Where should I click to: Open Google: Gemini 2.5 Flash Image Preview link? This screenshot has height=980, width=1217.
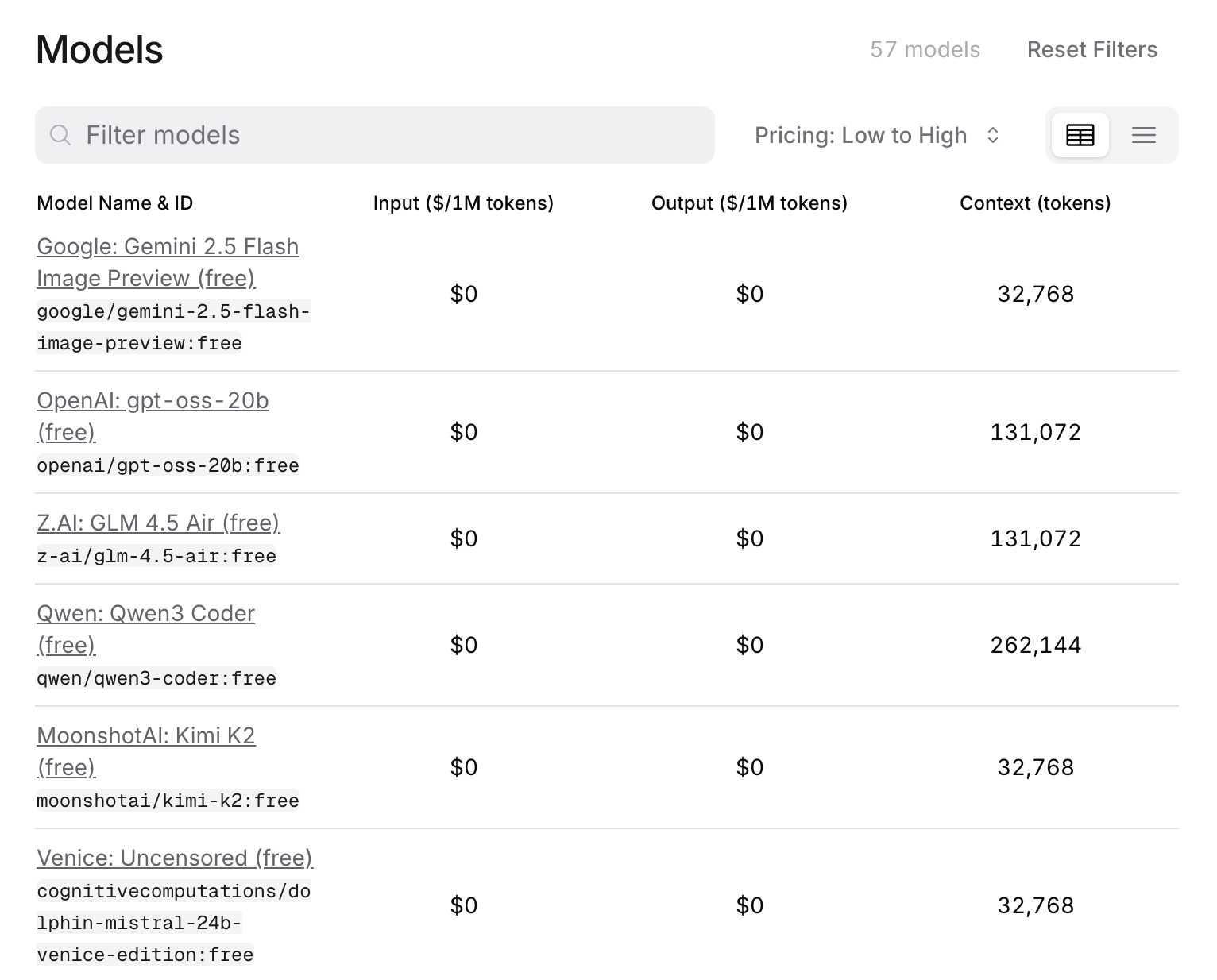[x=168, y=262]
